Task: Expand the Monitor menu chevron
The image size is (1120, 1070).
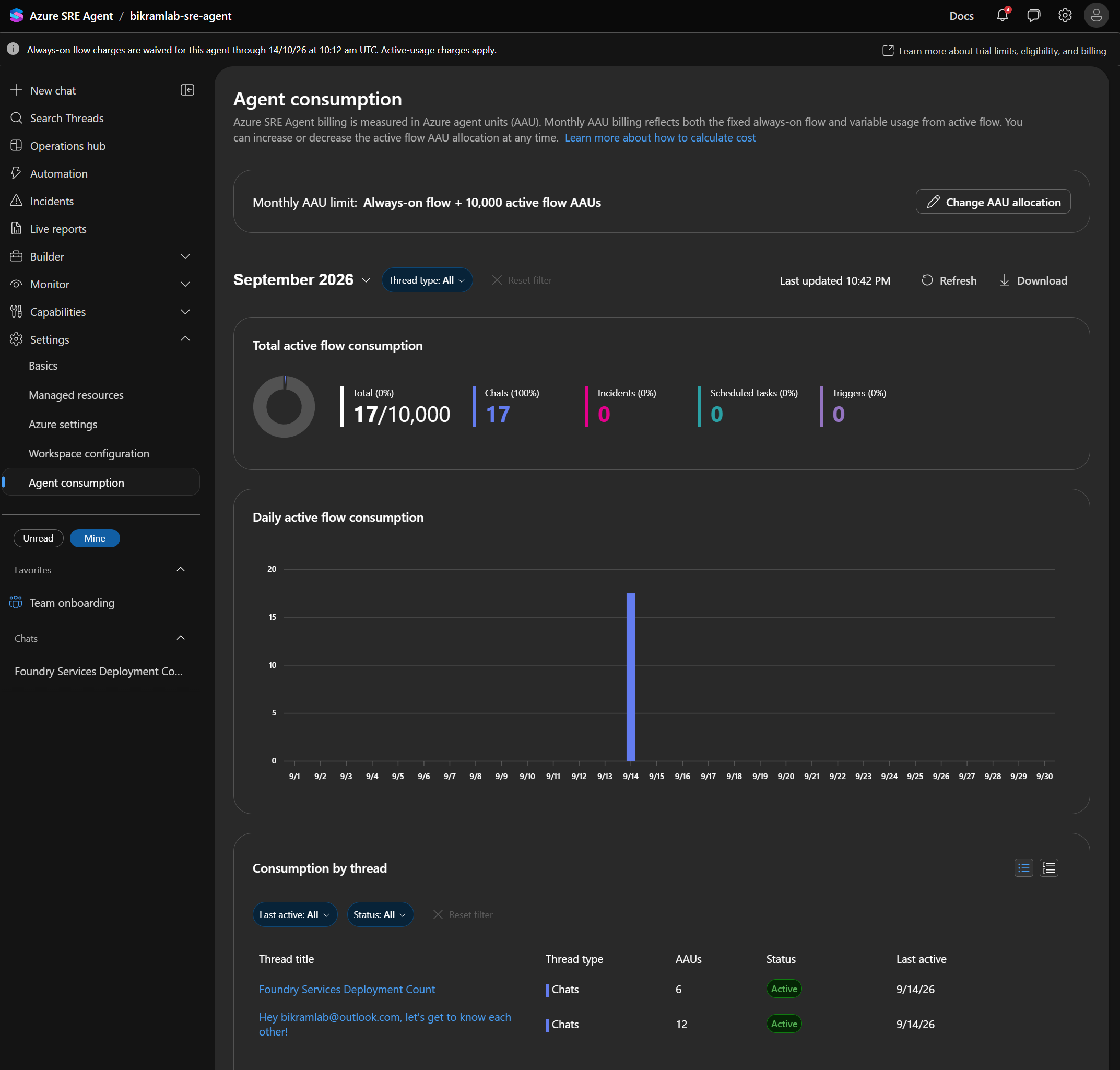Action: click(185, 284)
